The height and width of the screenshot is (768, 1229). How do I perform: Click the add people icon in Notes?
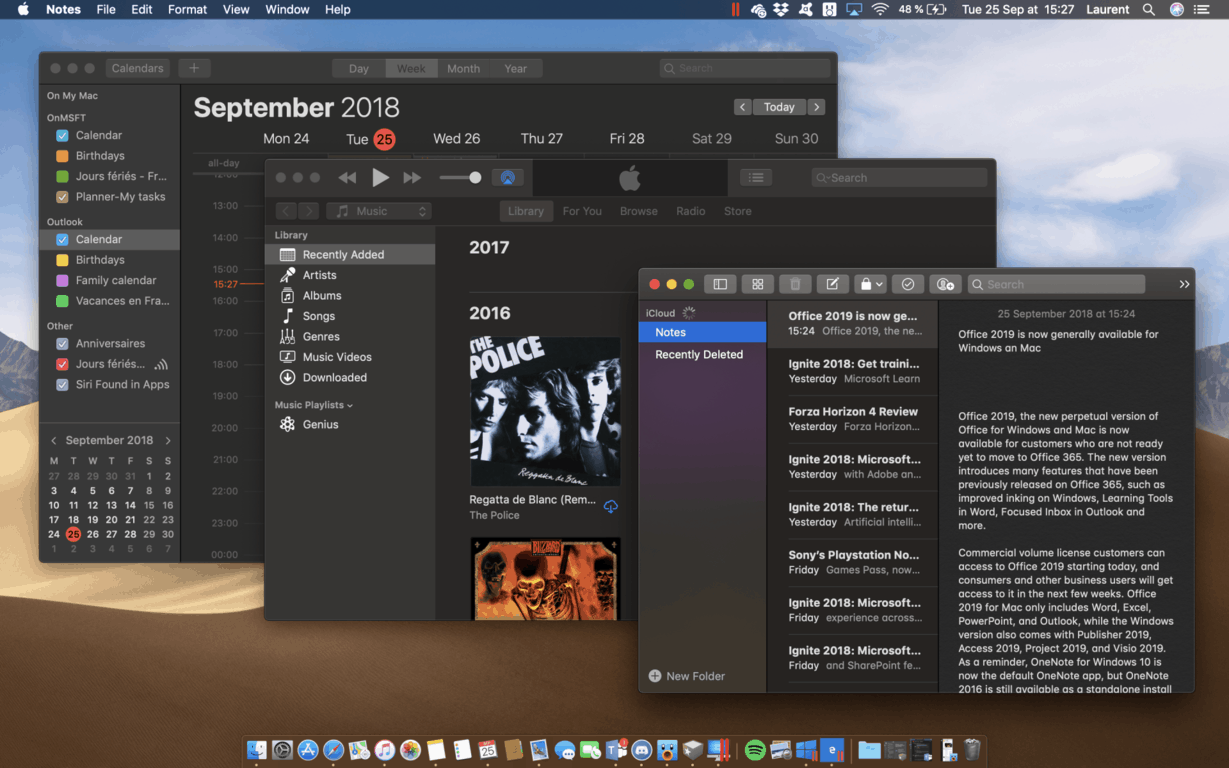click(x=945, y=284)
